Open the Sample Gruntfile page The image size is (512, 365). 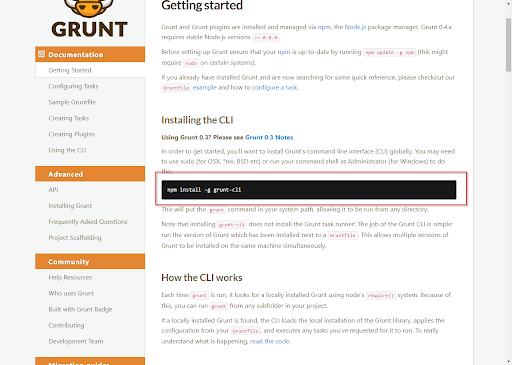[72, 102]
